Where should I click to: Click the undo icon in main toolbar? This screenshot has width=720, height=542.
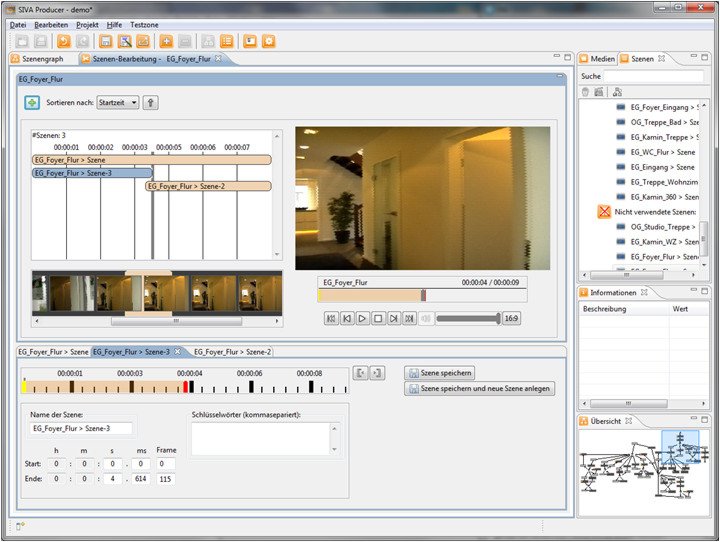coord(63,41)
